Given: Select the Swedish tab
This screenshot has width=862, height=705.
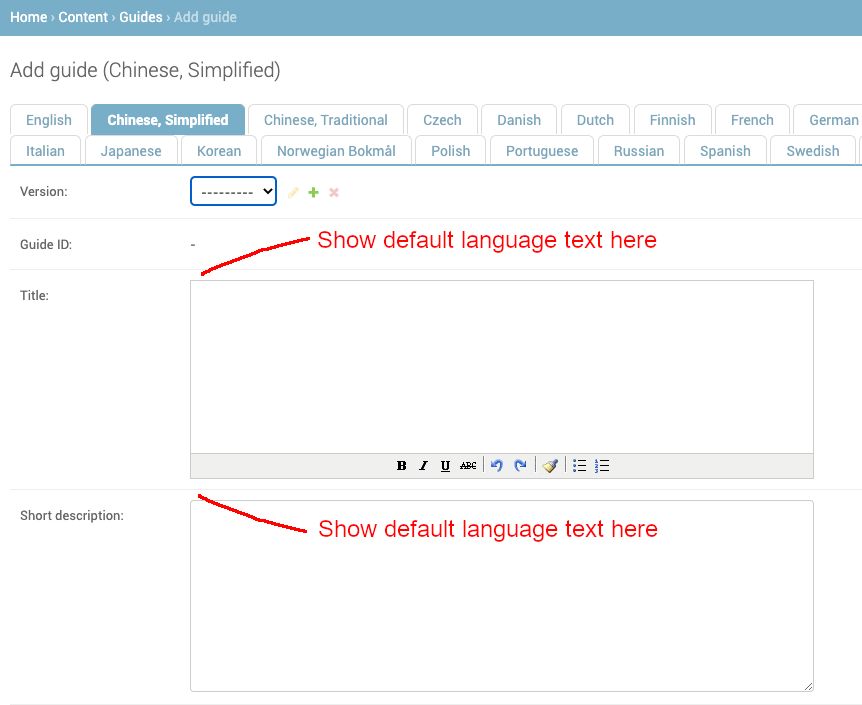Looking at the screenshot, I should (x=813, y=151).
